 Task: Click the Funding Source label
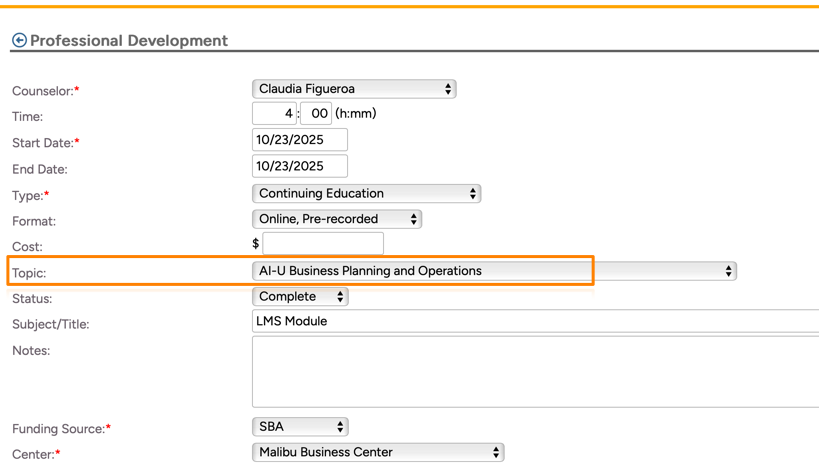click(58, 429)
